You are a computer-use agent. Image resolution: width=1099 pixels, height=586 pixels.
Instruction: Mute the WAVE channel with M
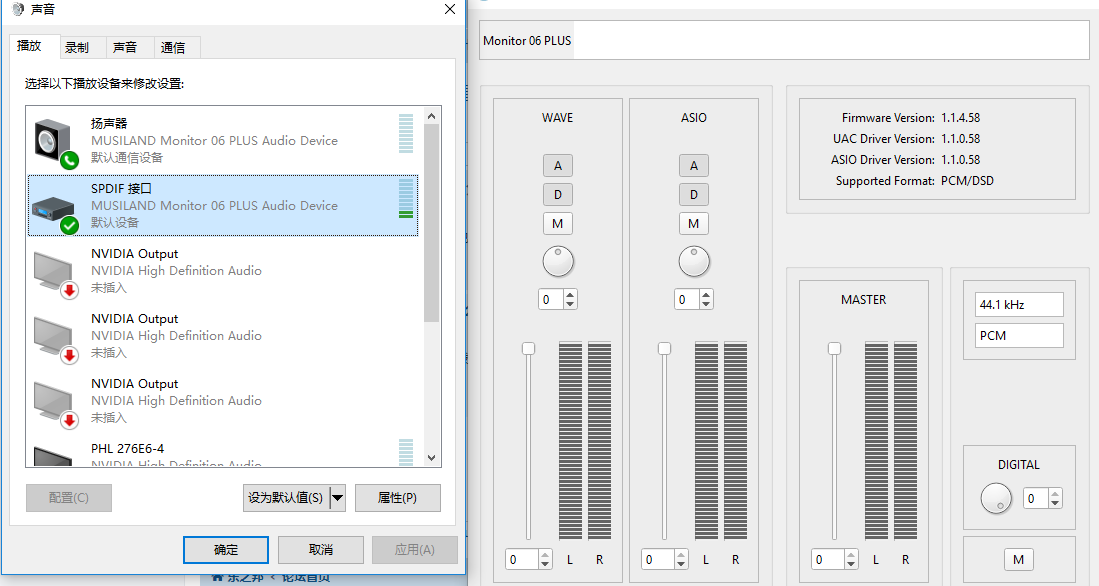[558, 223]
